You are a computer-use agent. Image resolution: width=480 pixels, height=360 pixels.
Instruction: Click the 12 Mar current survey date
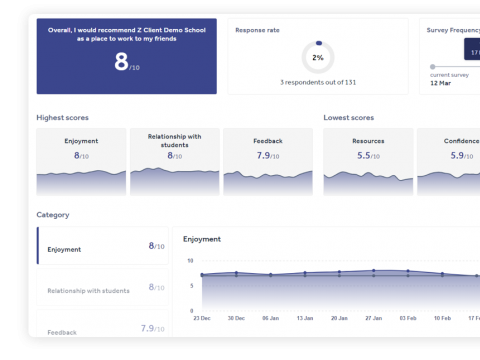click(440, 83)
